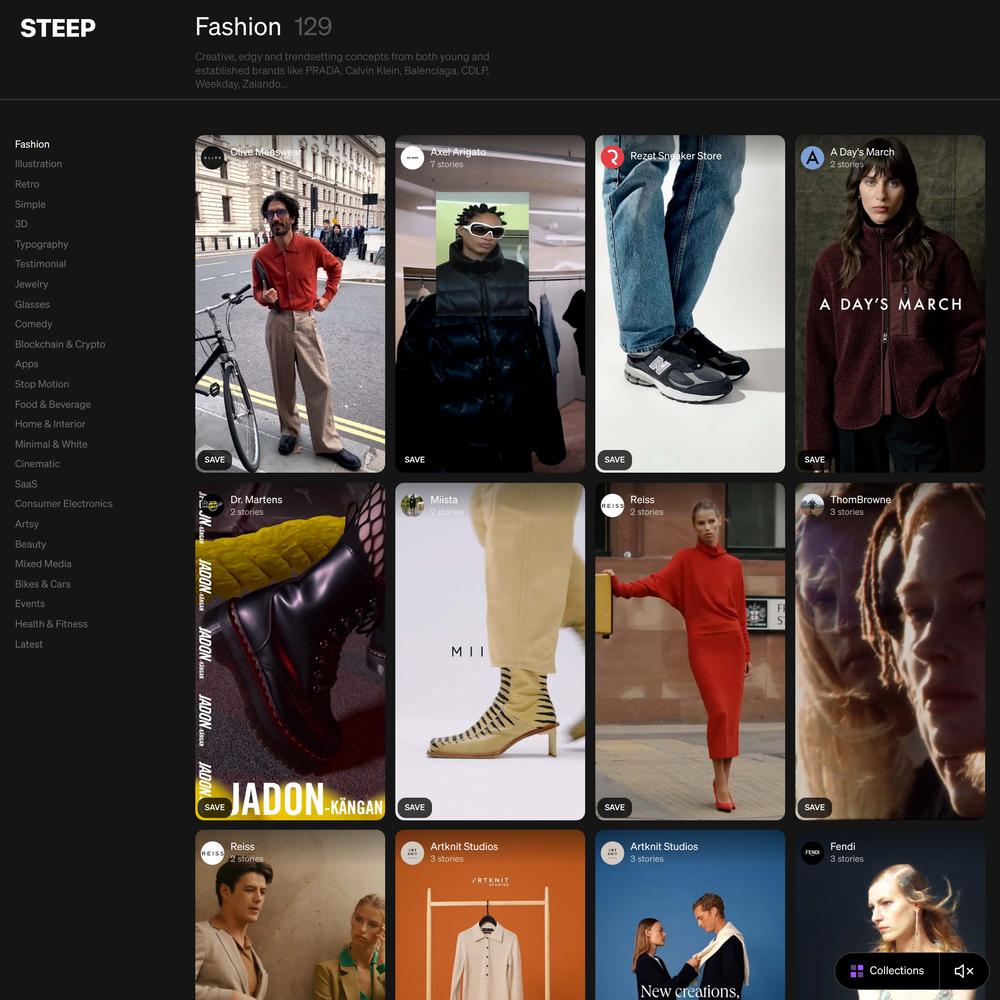Click the "Fashion" page heading

(238, 27)
